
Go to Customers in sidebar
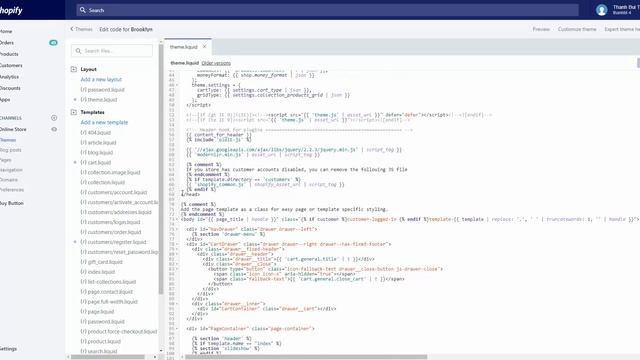(11, 65)
